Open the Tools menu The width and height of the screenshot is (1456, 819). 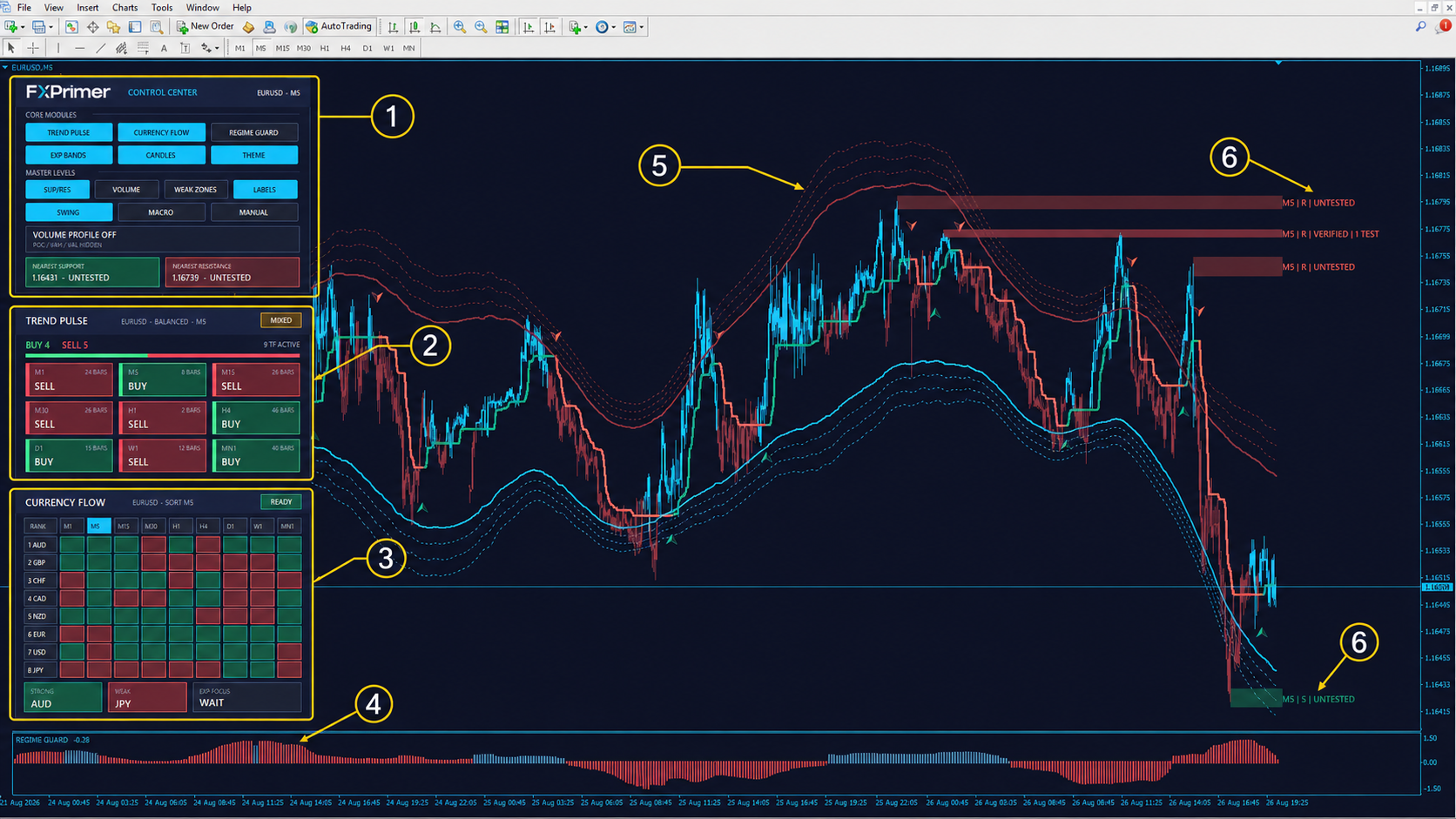162,8
